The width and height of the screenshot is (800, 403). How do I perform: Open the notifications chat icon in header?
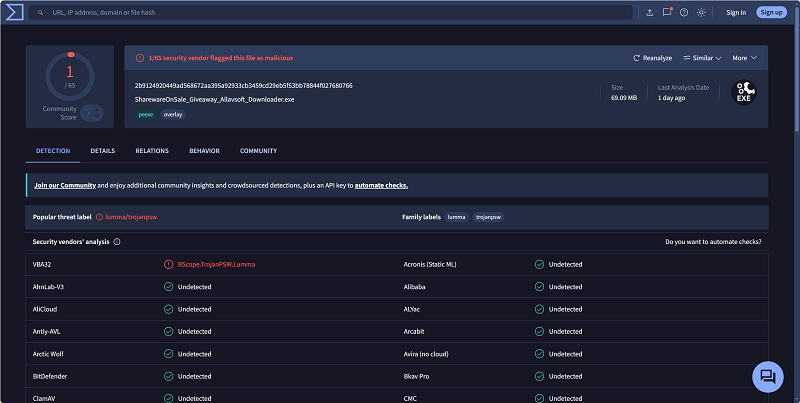coord(667,12)
